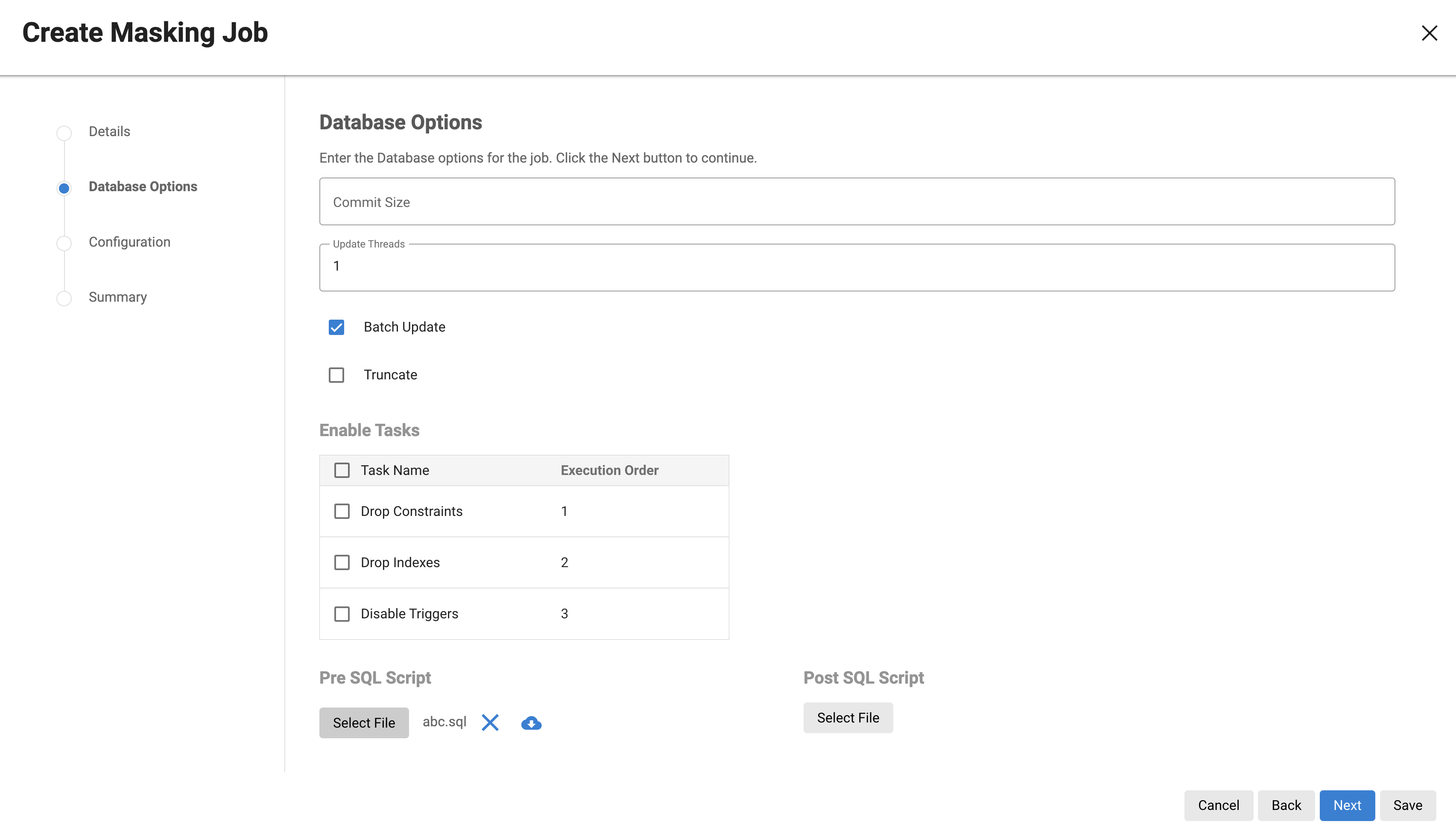Click the Back button
1456x833 pixels.
1286,805
